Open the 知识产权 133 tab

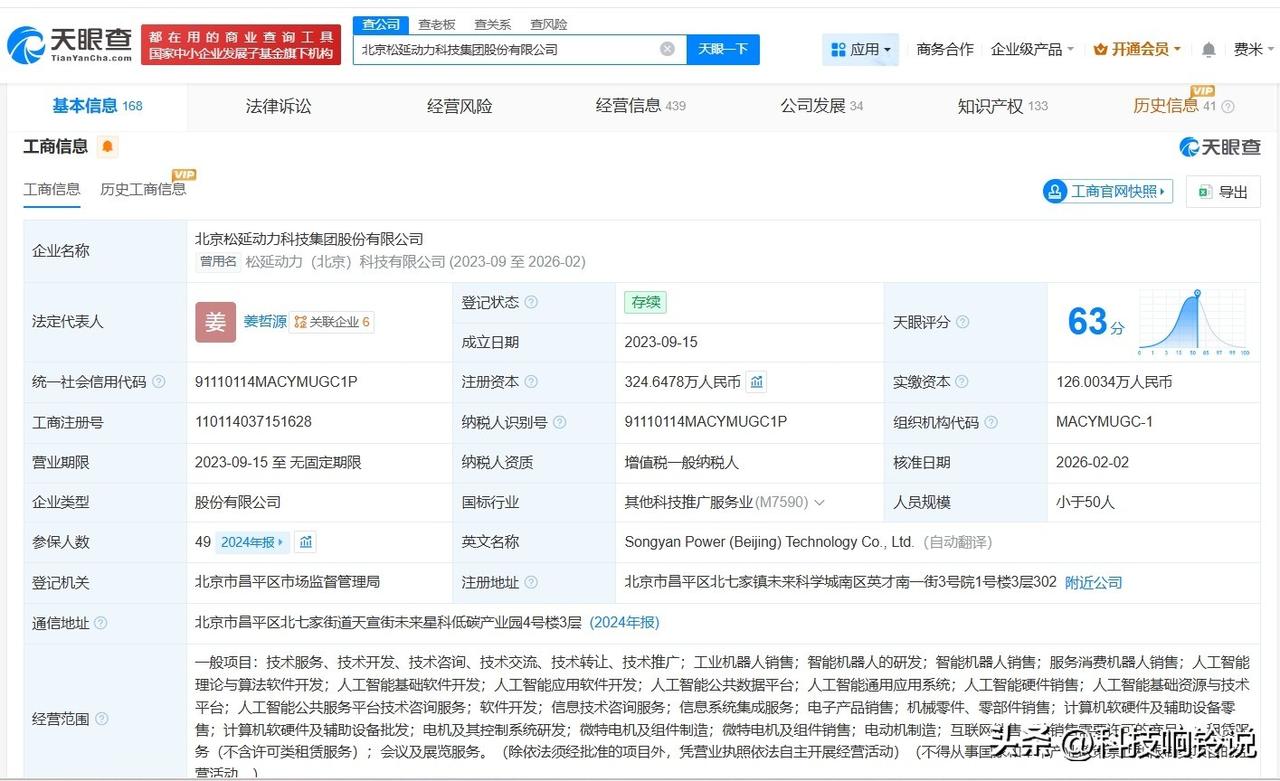(1003, 106)
